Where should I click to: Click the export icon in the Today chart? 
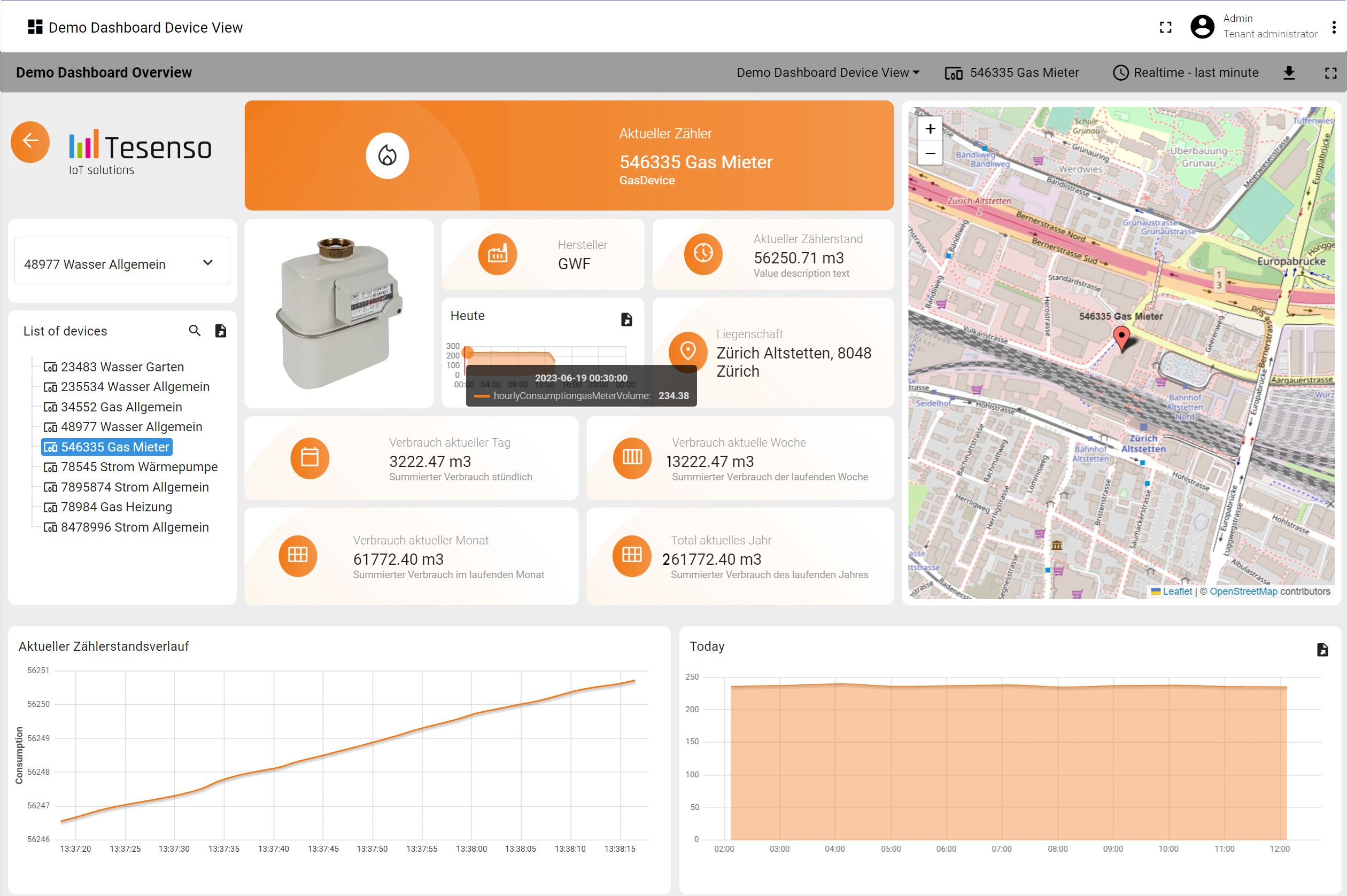click(1322, 650)
